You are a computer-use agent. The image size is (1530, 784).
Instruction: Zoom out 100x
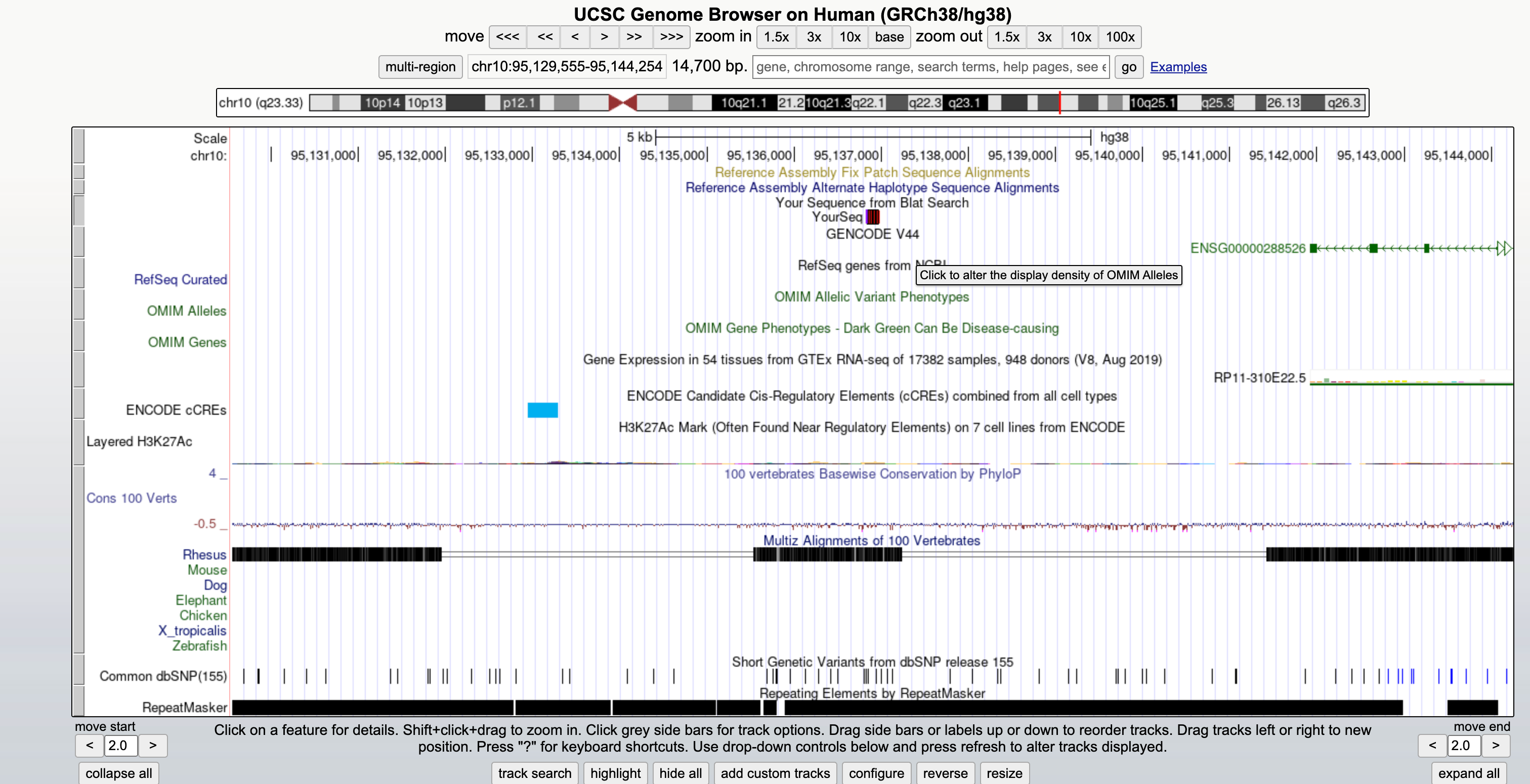(1120, 37)
